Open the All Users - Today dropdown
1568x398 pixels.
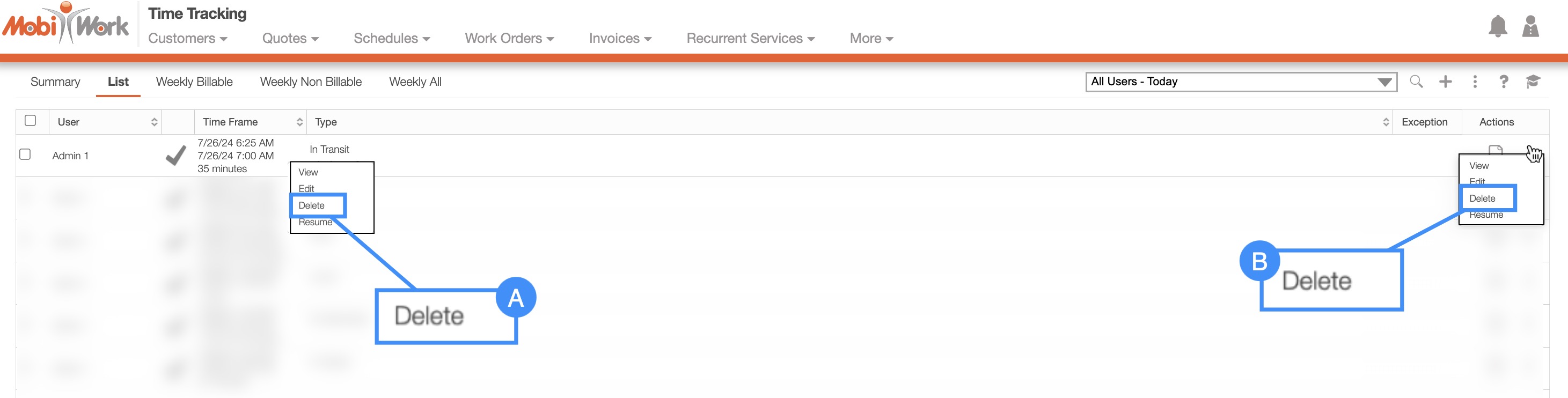click(1240, 82)
